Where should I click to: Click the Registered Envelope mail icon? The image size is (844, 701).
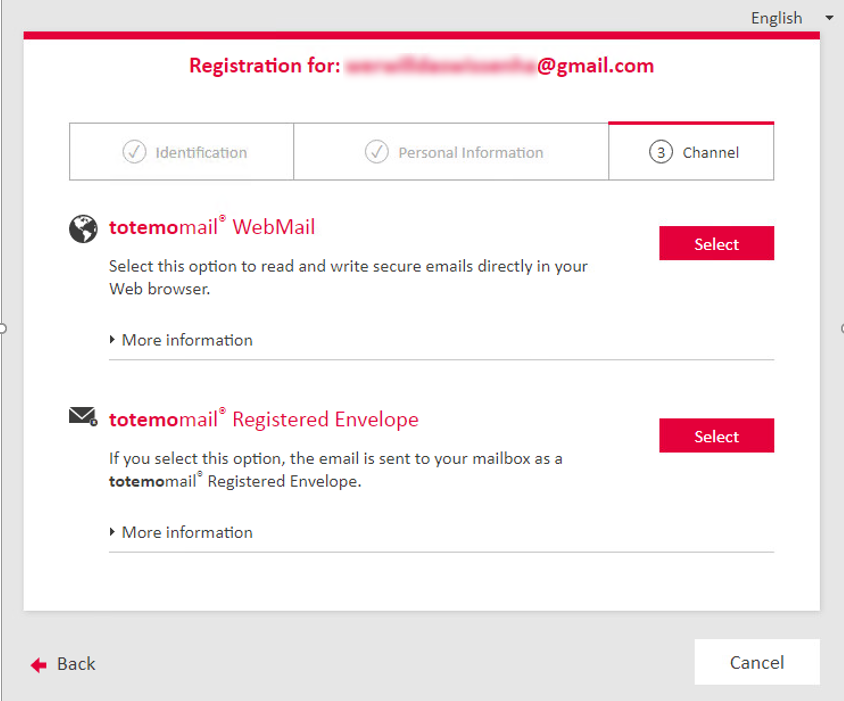[x=83, y=416]
